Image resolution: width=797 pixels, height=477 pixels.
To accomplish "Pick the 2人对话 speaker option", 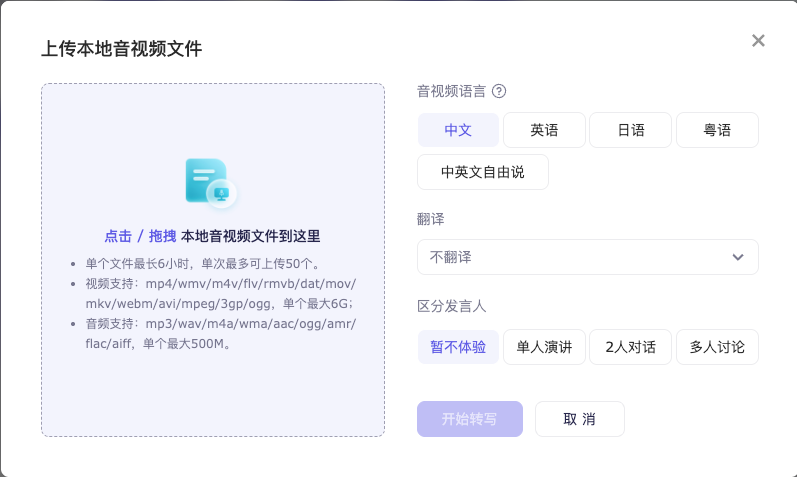I will 630,347.
